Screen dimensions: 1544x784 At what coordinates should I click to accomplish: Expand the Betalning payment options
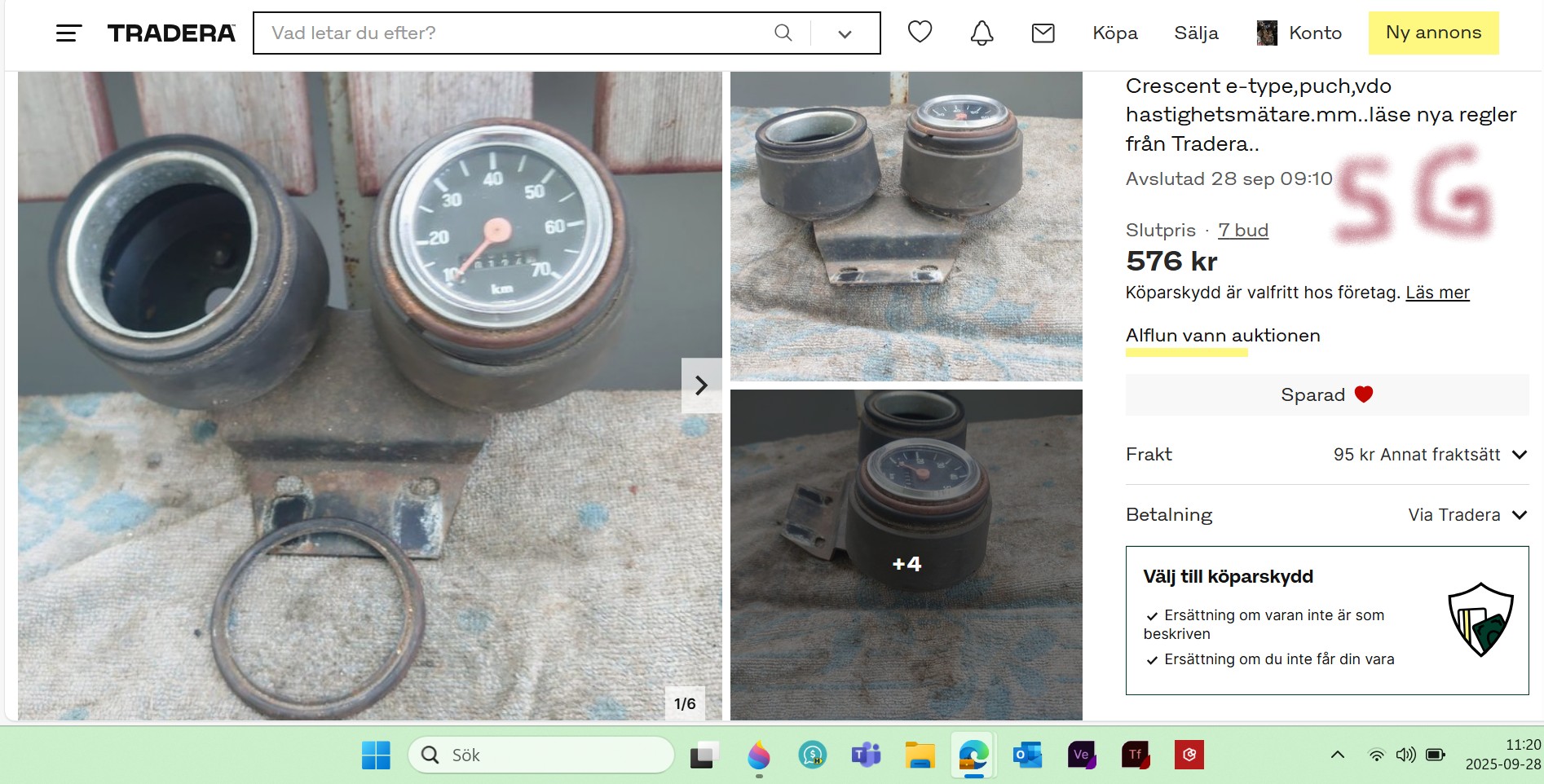click(x=1519, y=515)
